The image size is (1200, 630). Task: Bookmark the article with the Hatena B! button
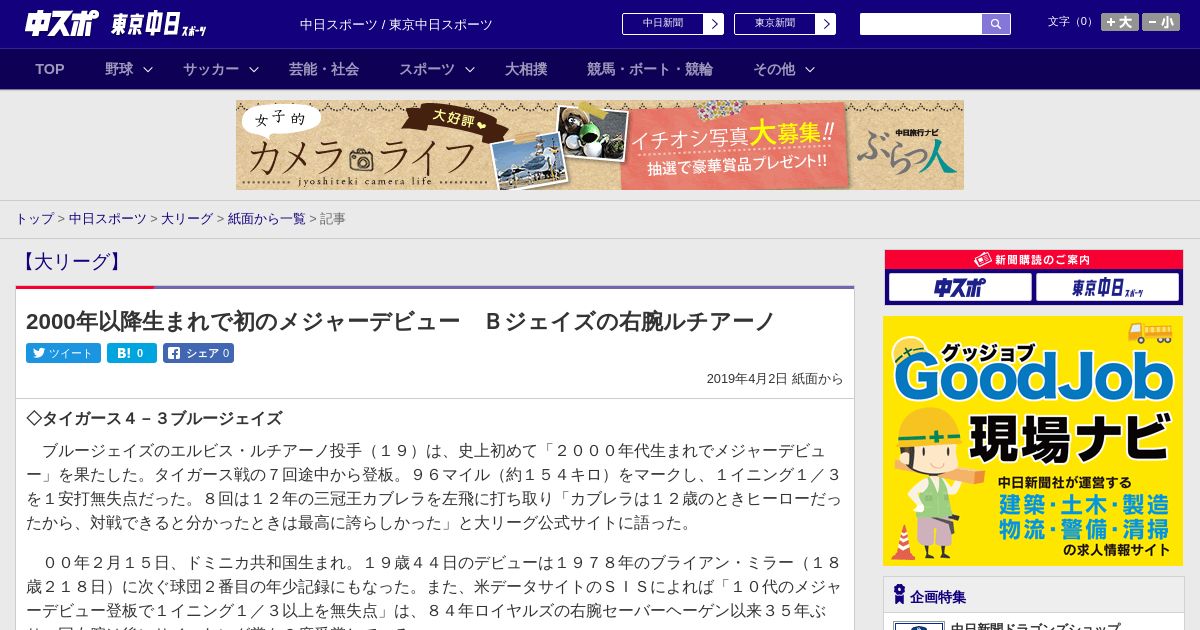pos(132,353)
